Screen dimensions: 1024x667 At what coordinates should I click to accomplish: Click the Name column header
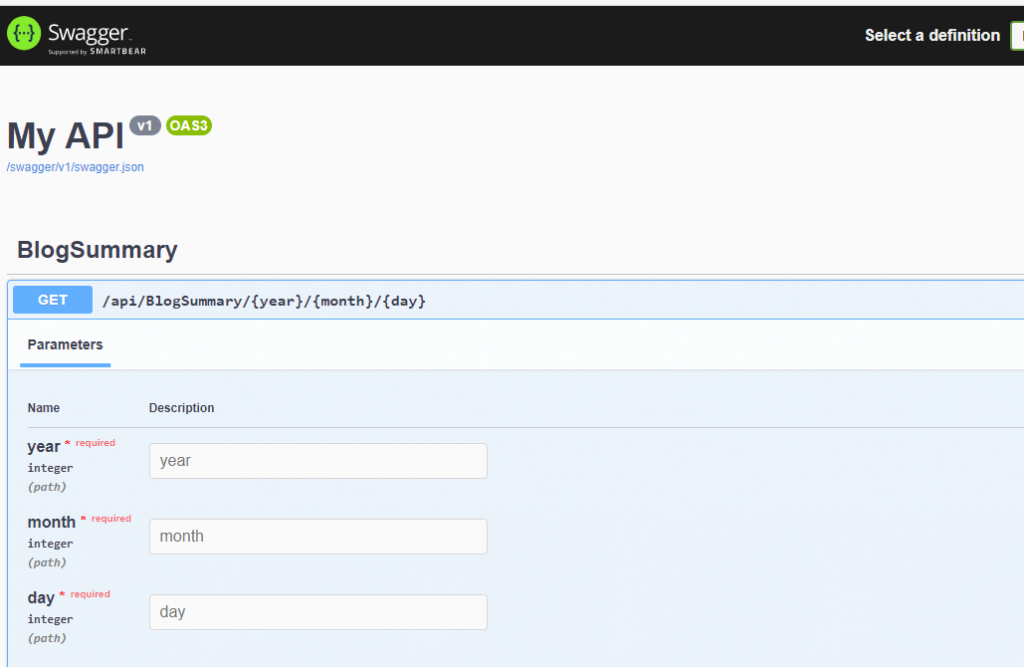(44, 408)
